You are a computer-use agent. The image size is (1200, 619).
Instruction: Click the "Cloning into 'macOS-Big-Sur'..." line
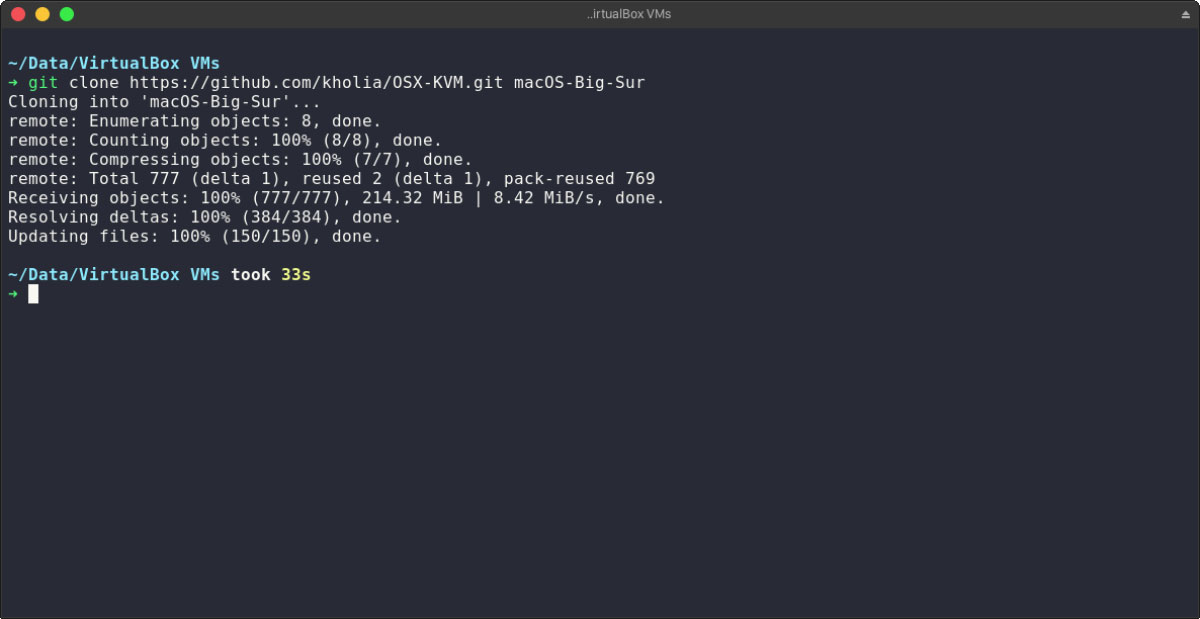coord(164,102)
